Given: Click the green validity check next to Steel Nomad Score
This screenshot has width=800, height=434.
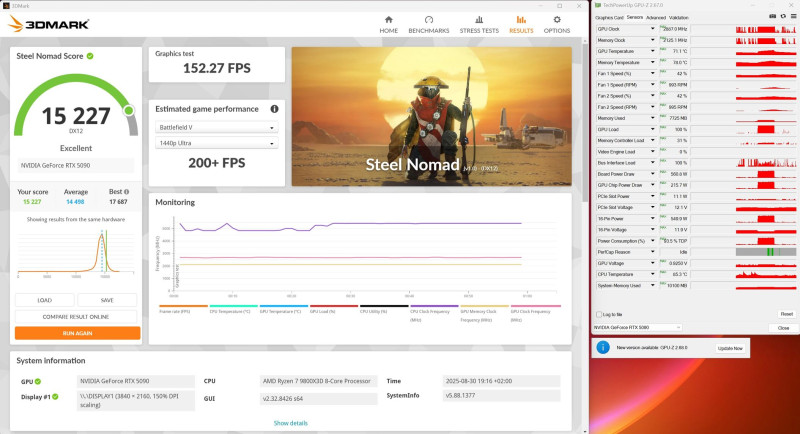Looking at the screenshot, I should pos(90,56).
